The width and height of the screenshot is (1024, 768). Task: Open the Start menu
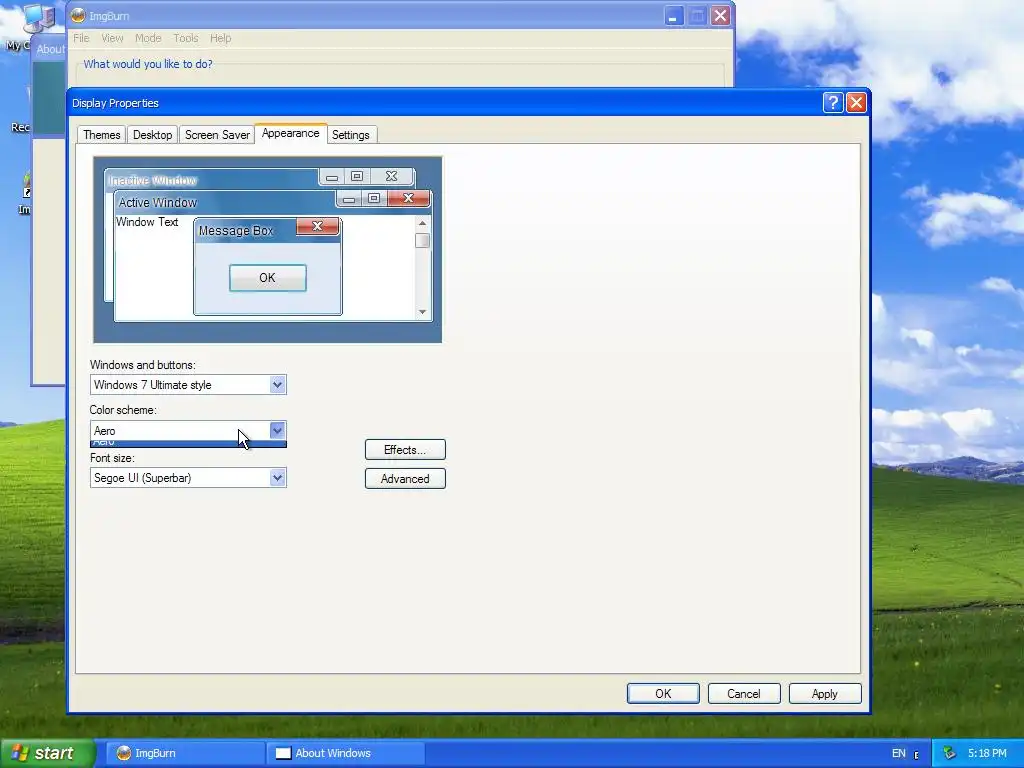coord(48,753)
